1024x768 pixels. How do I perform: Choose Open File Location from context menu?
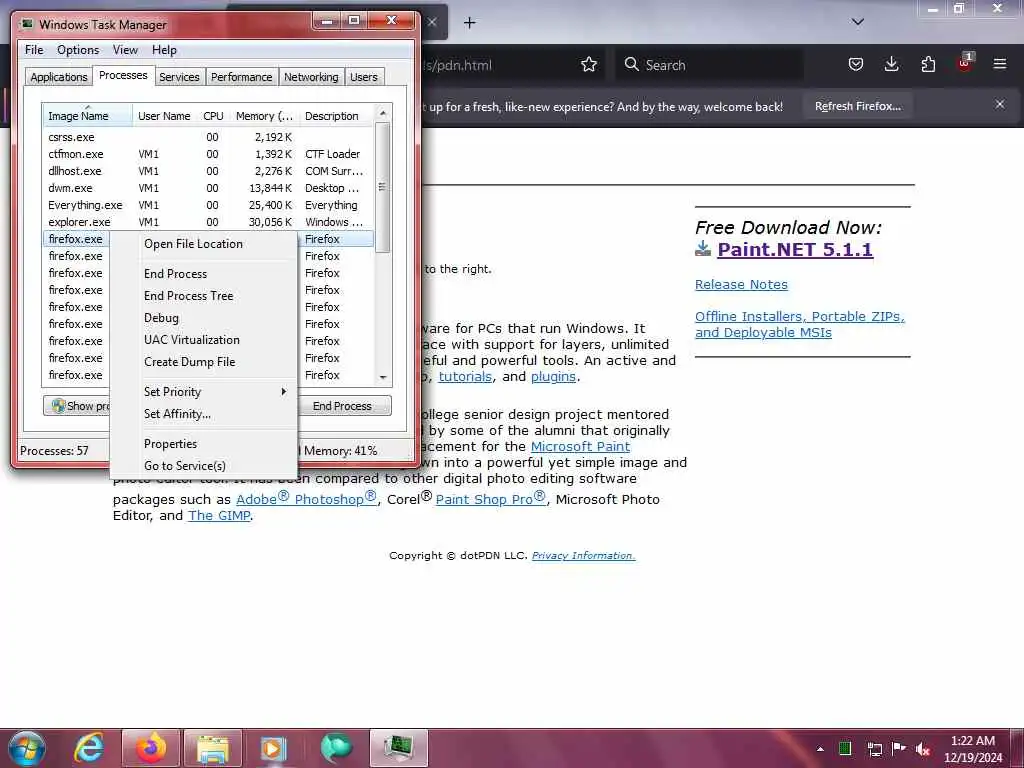pos(204,244)
